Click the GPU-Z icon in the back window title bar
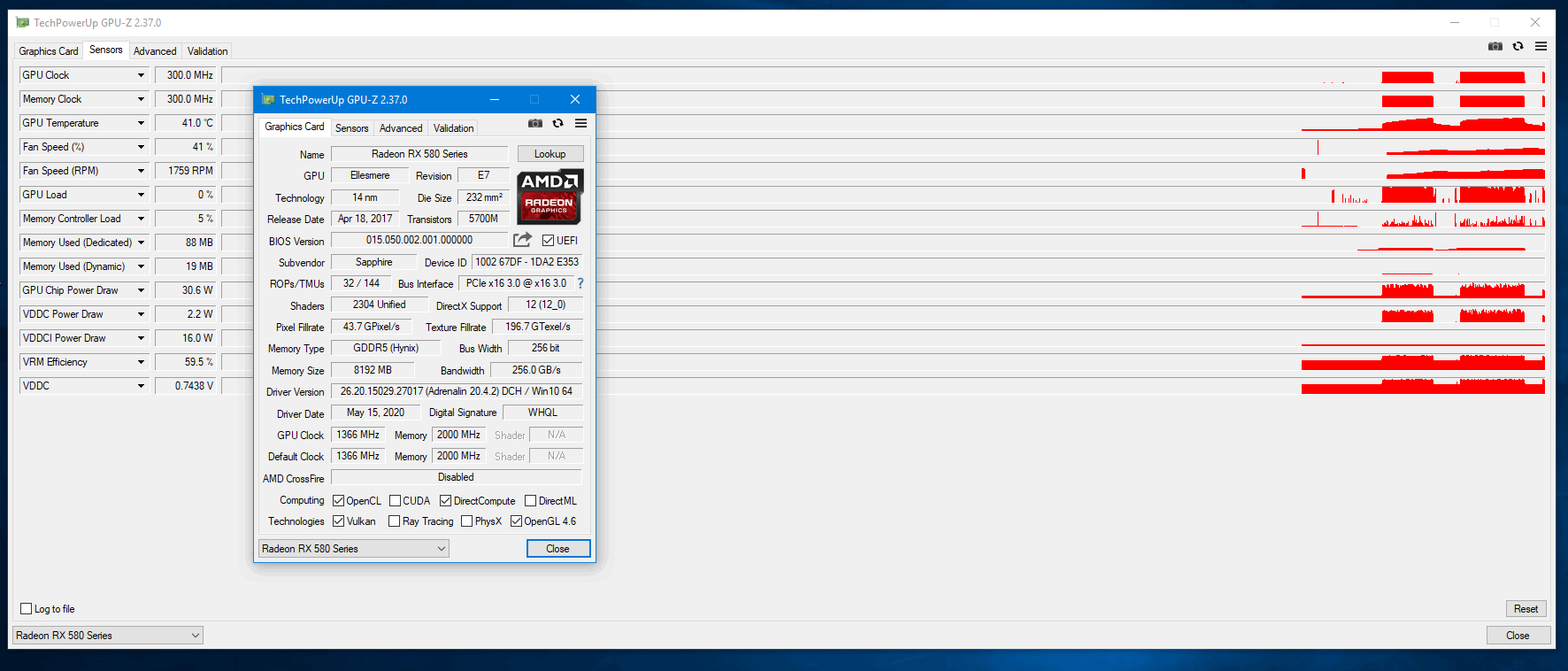 23,22
